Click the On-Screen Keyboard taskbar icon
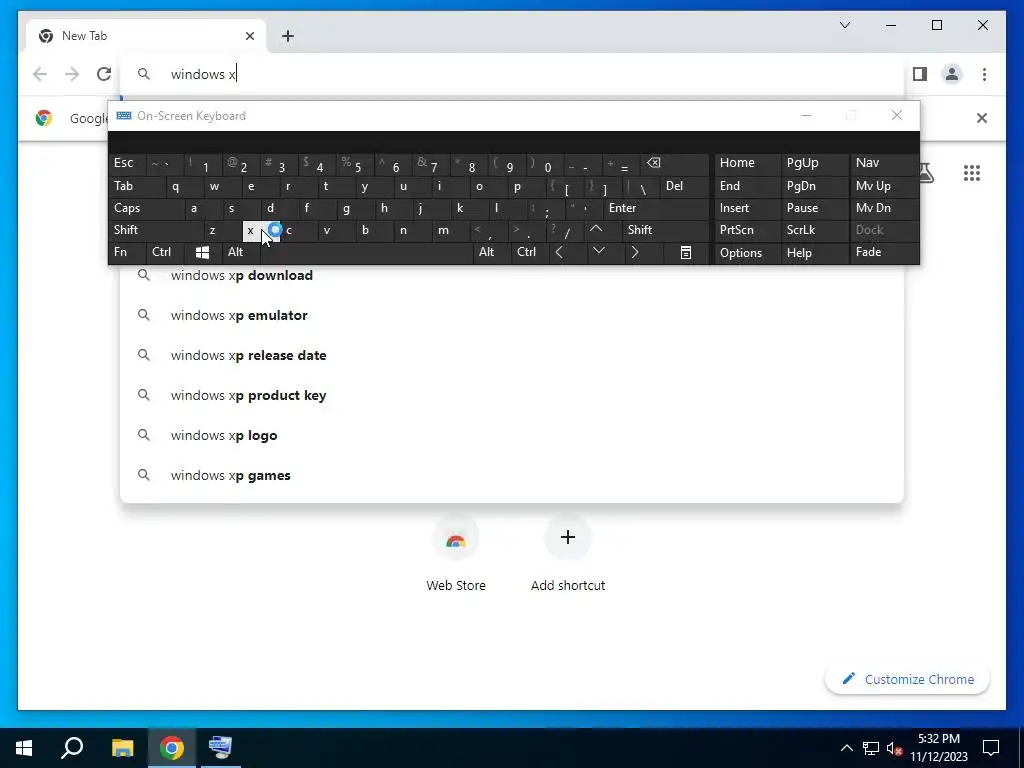Image resolution: width=1024 pixels, height=768 pixels. tap(220, 748)
